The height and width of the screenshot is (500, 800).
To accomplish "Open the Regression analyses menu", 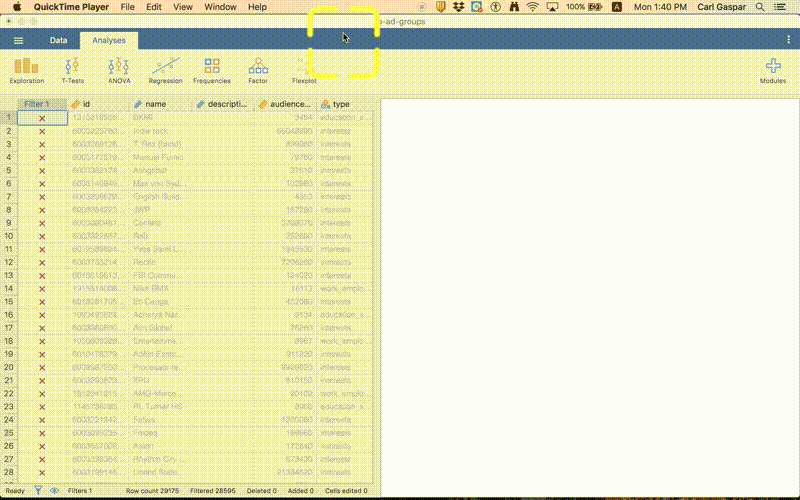I will [165, 70].
